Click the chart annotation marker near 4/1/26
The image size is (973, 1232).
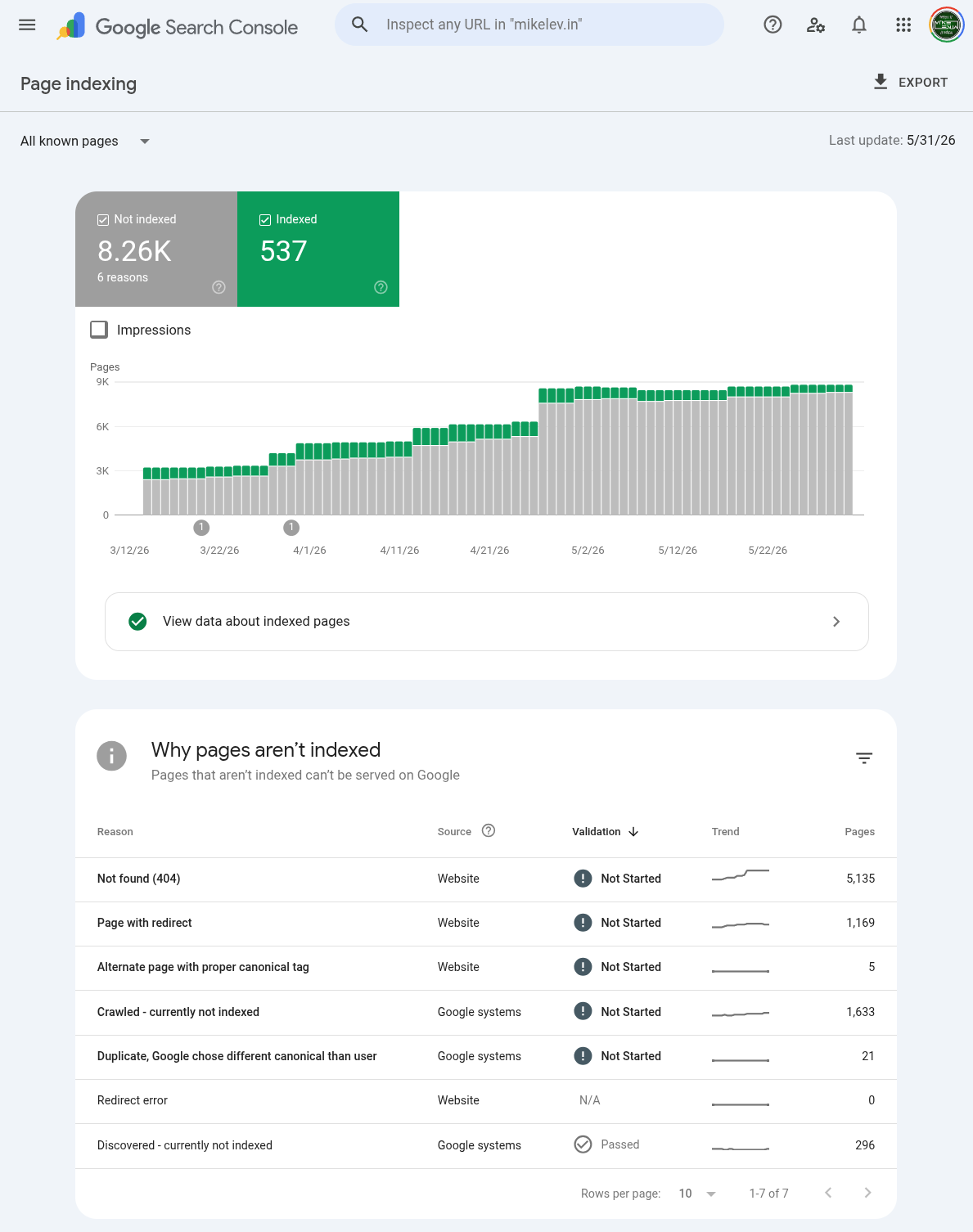[x=291, y=528]
